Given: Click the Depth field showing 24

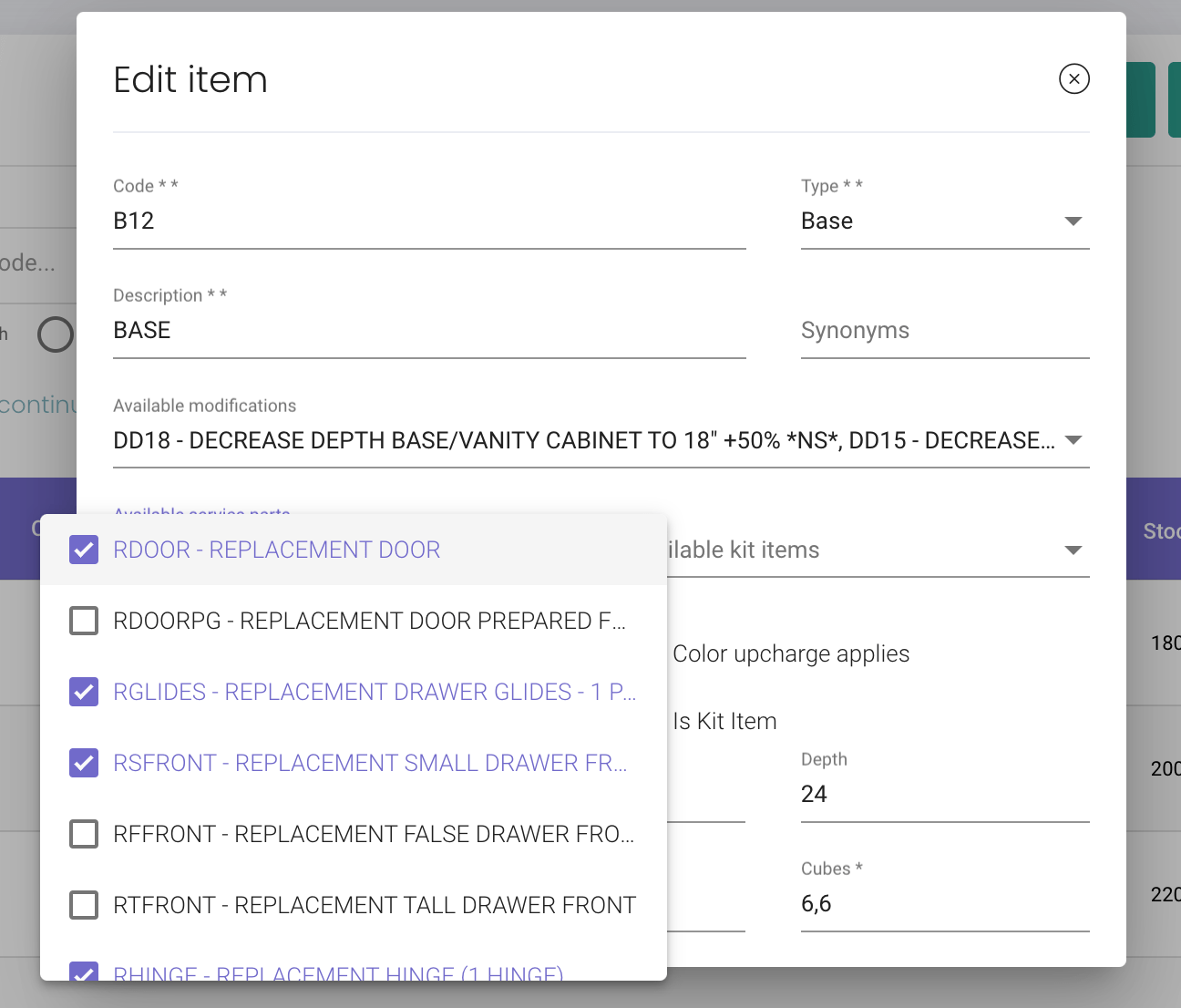Looking at the screenshot, I should pos(945,794).
